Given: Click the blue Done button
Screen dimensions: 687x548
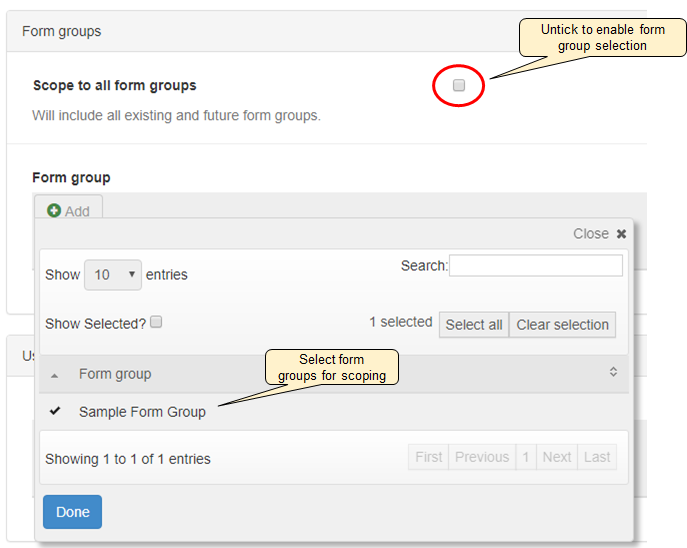Looking at the screenshot, I should pyautogui.click(x=72, y=512).
